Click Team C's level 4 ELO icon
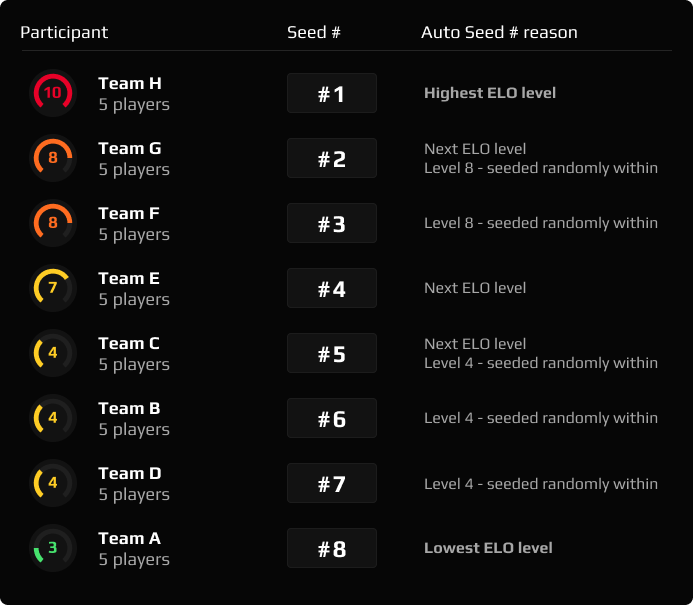This screenshot has height=605, width=693. point(53,353)
